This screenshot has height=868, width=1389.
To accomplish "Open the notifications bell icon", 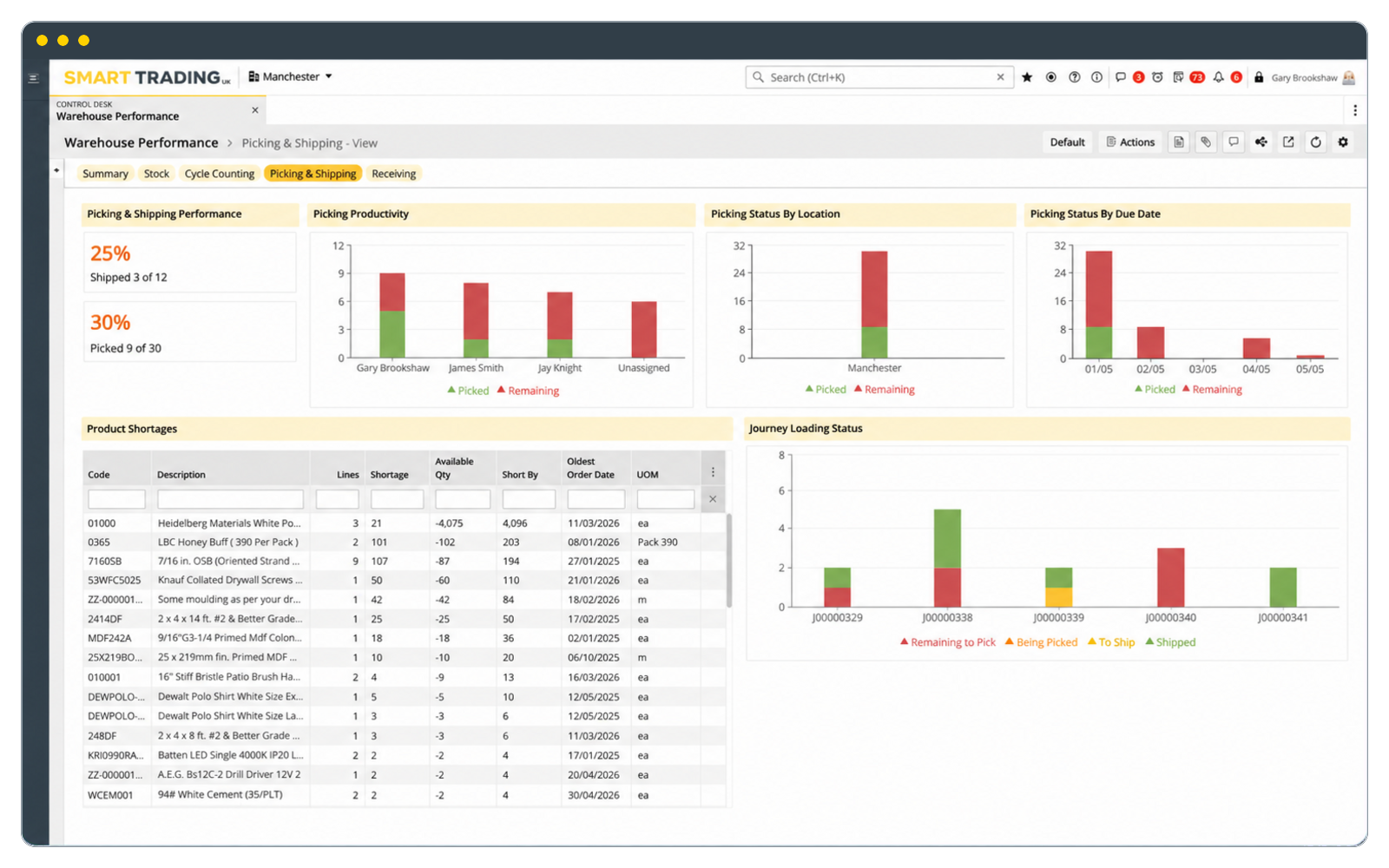I will click(1219, 77).
